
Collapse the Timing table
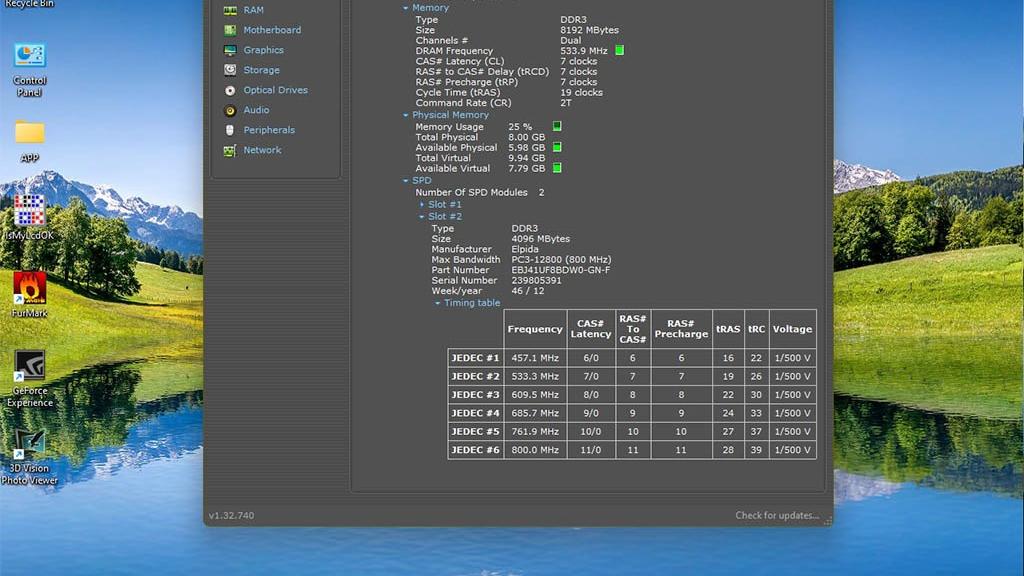tap(438, 303)
